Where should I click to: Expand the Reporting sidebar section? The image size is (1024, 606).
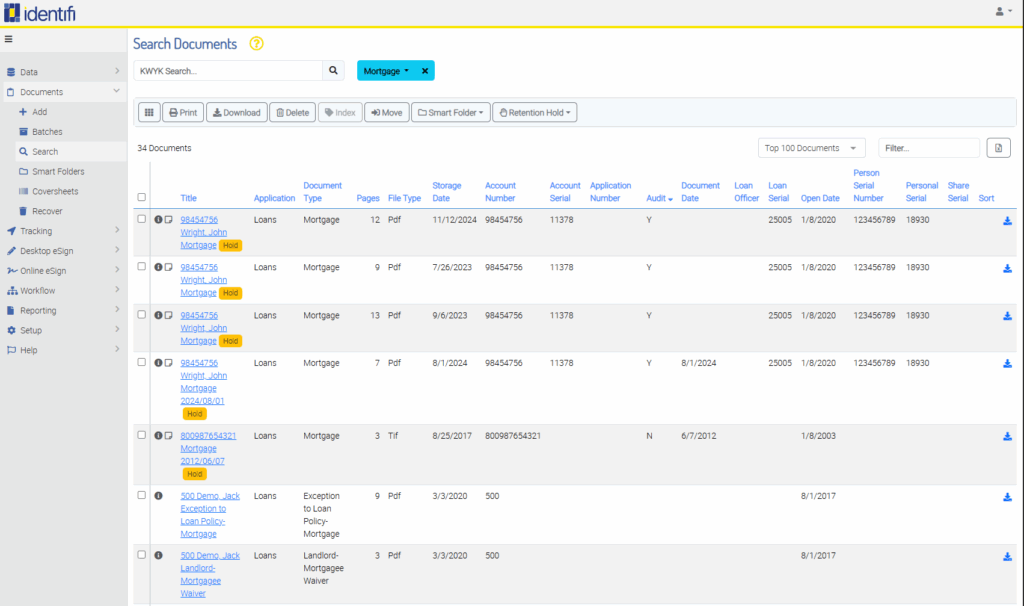coord(63,311)
